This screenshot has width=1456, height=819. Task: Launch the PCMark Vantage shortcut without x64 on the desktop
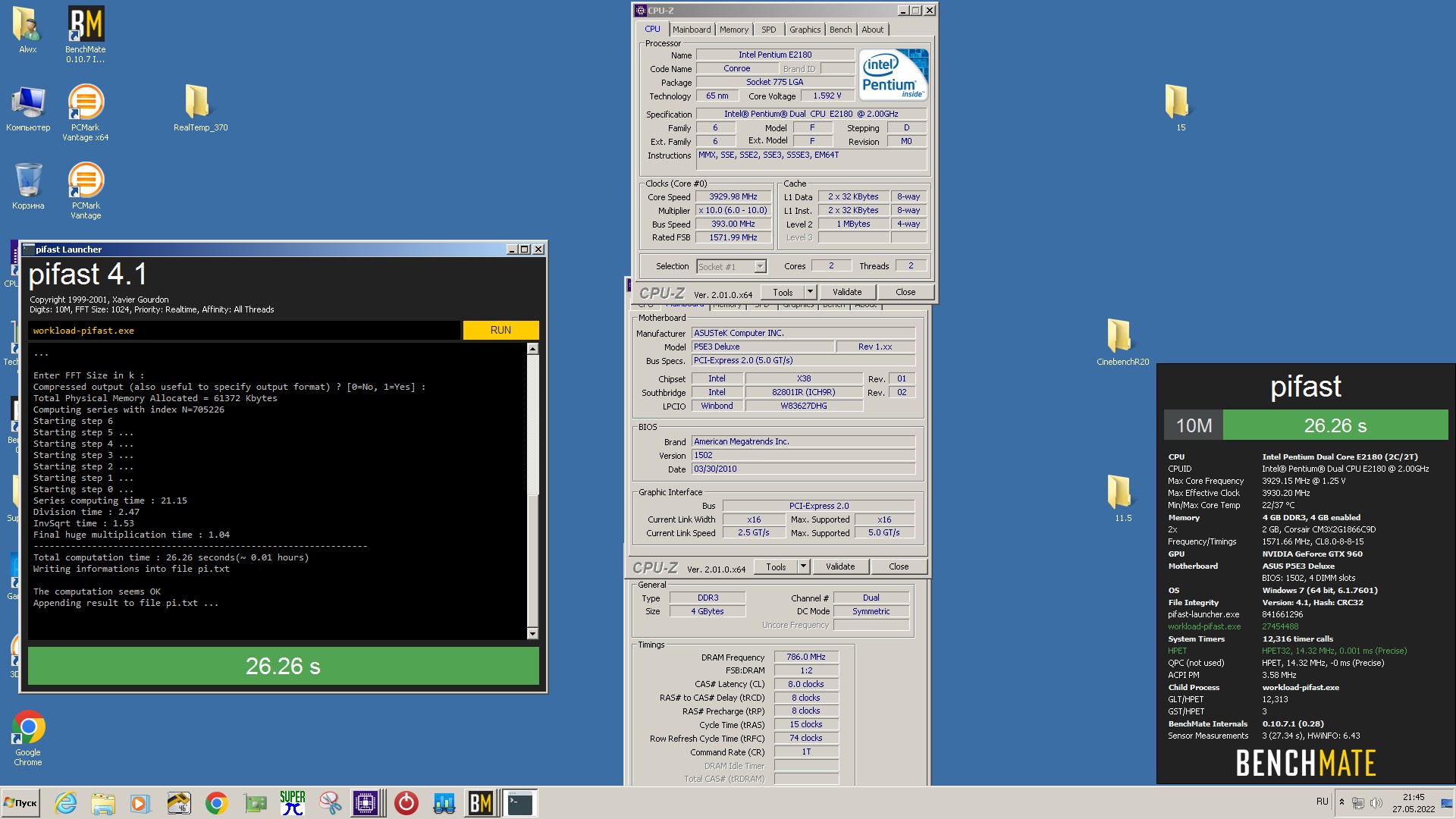click(86, 190)
